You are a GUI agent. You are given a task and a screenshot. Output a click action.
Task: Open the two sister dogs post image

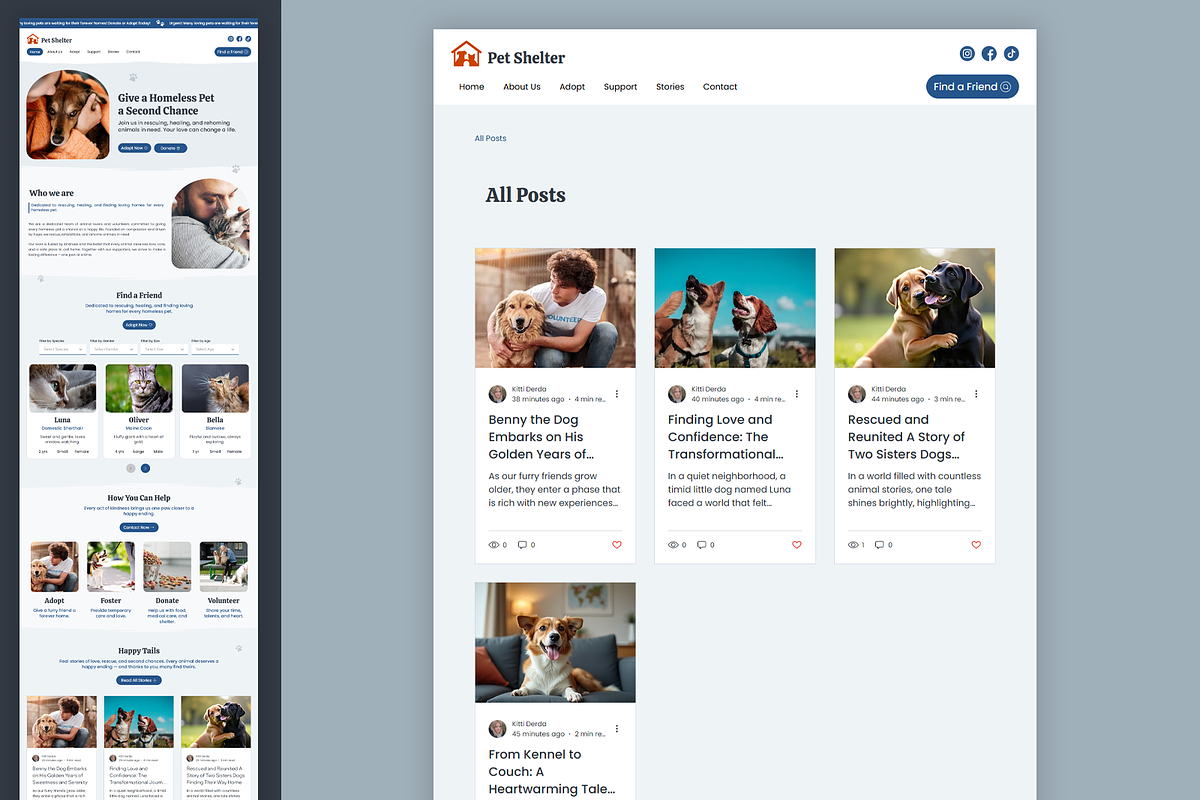click(x=915, y=308)
